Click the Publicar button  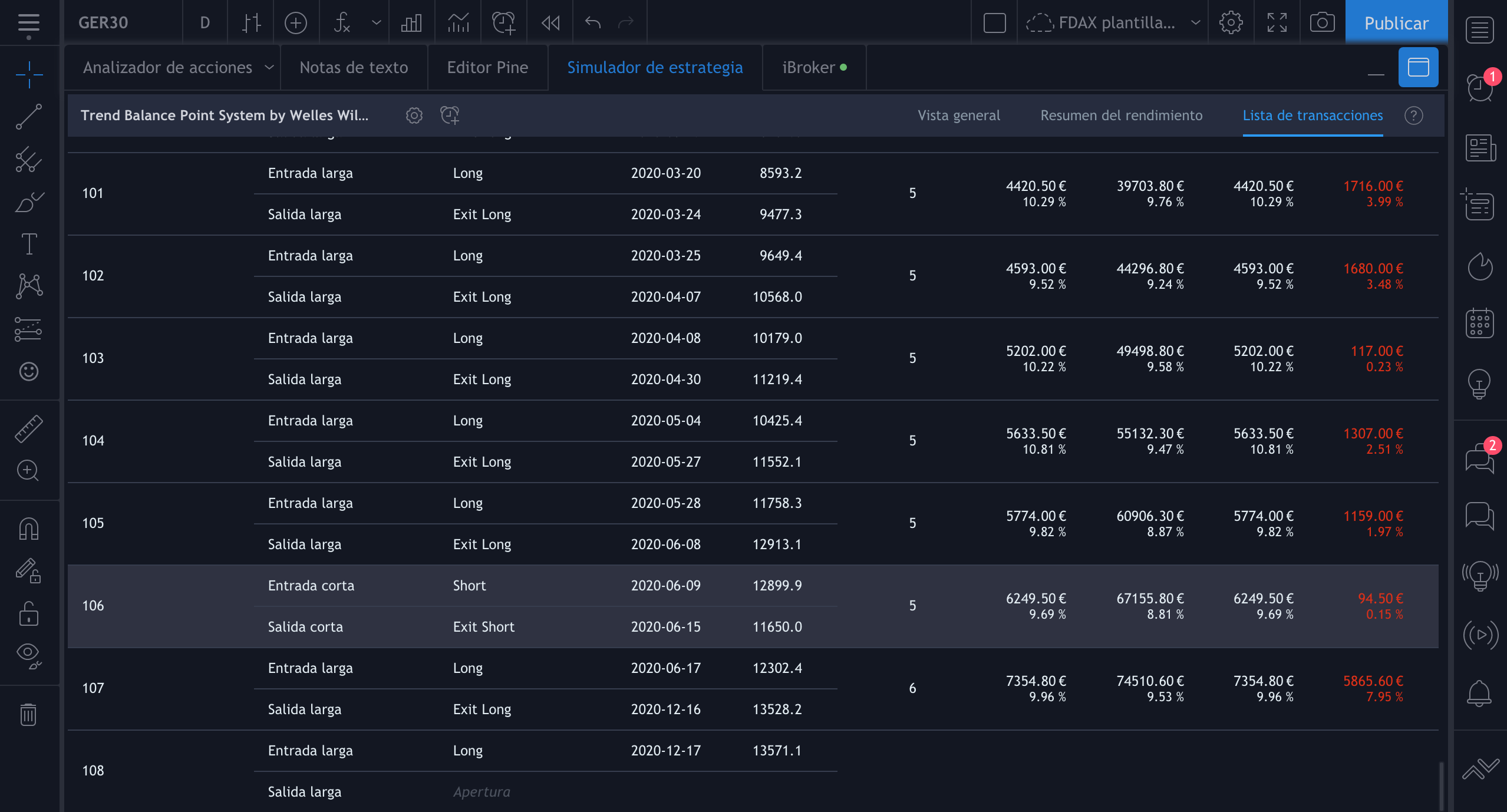[x=1396, y=23]
